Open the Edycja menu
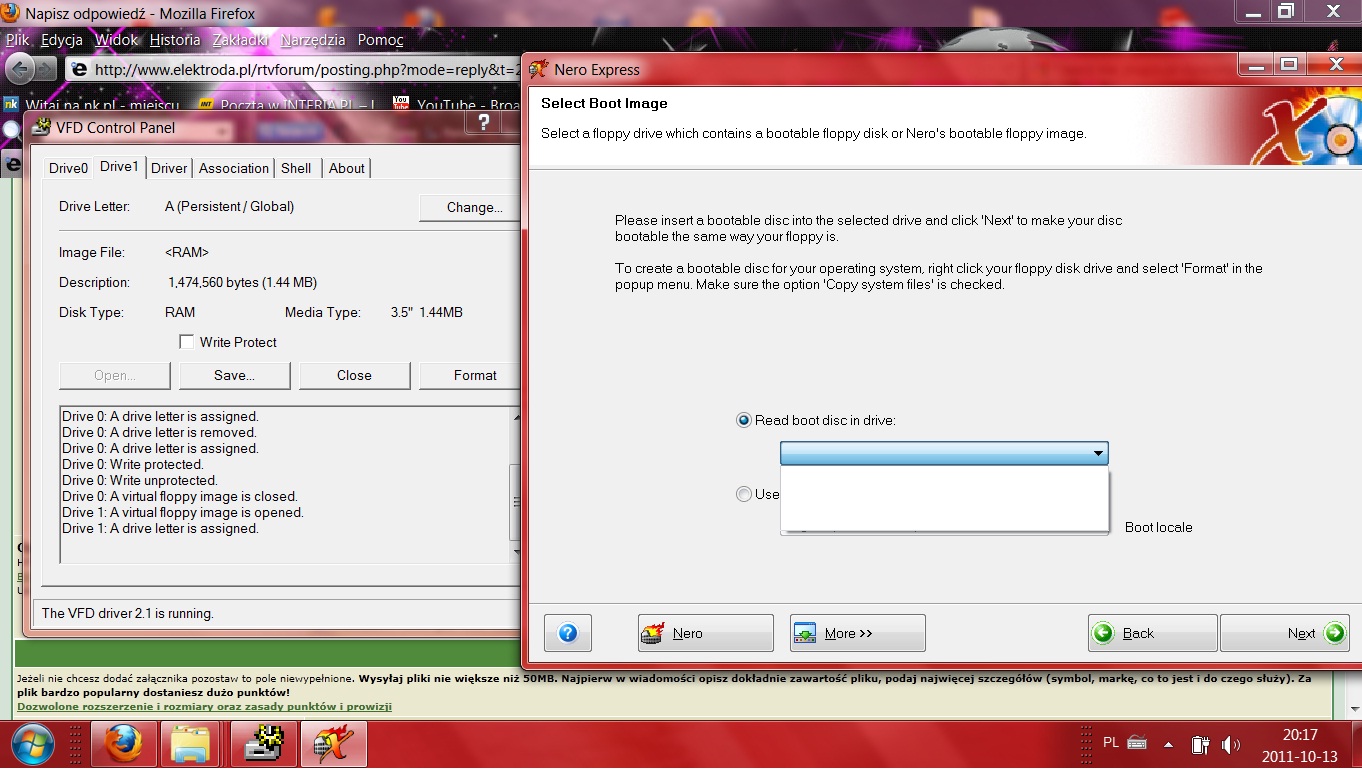 coord(62,40)
